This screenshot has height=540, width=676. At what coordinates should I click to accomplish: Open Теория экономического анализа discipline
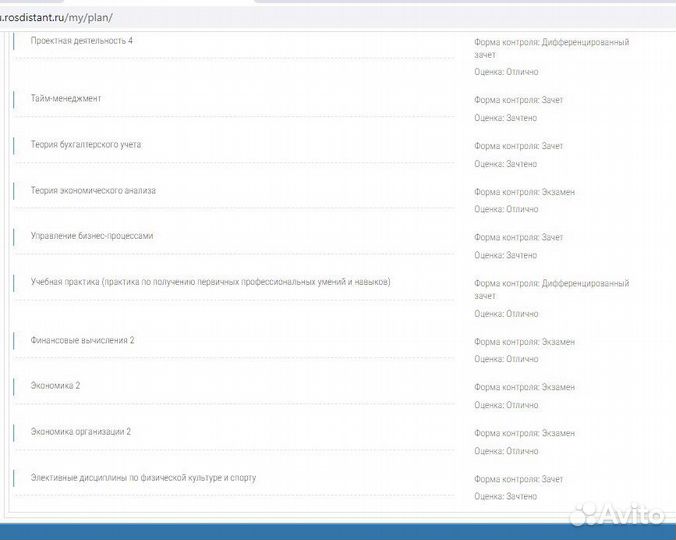click(x=93, y=190)
